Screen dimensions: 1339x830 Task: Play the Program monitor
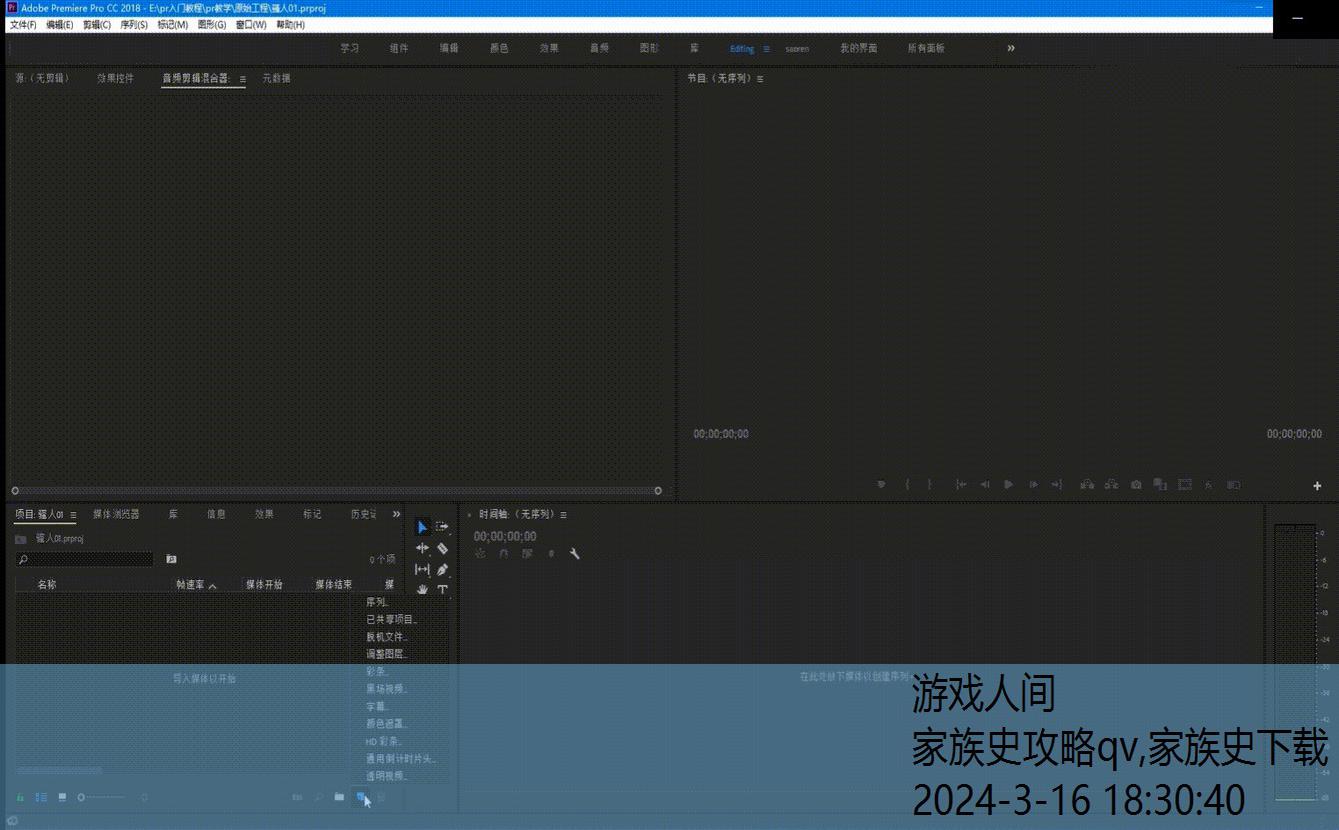coord(1009,484)
